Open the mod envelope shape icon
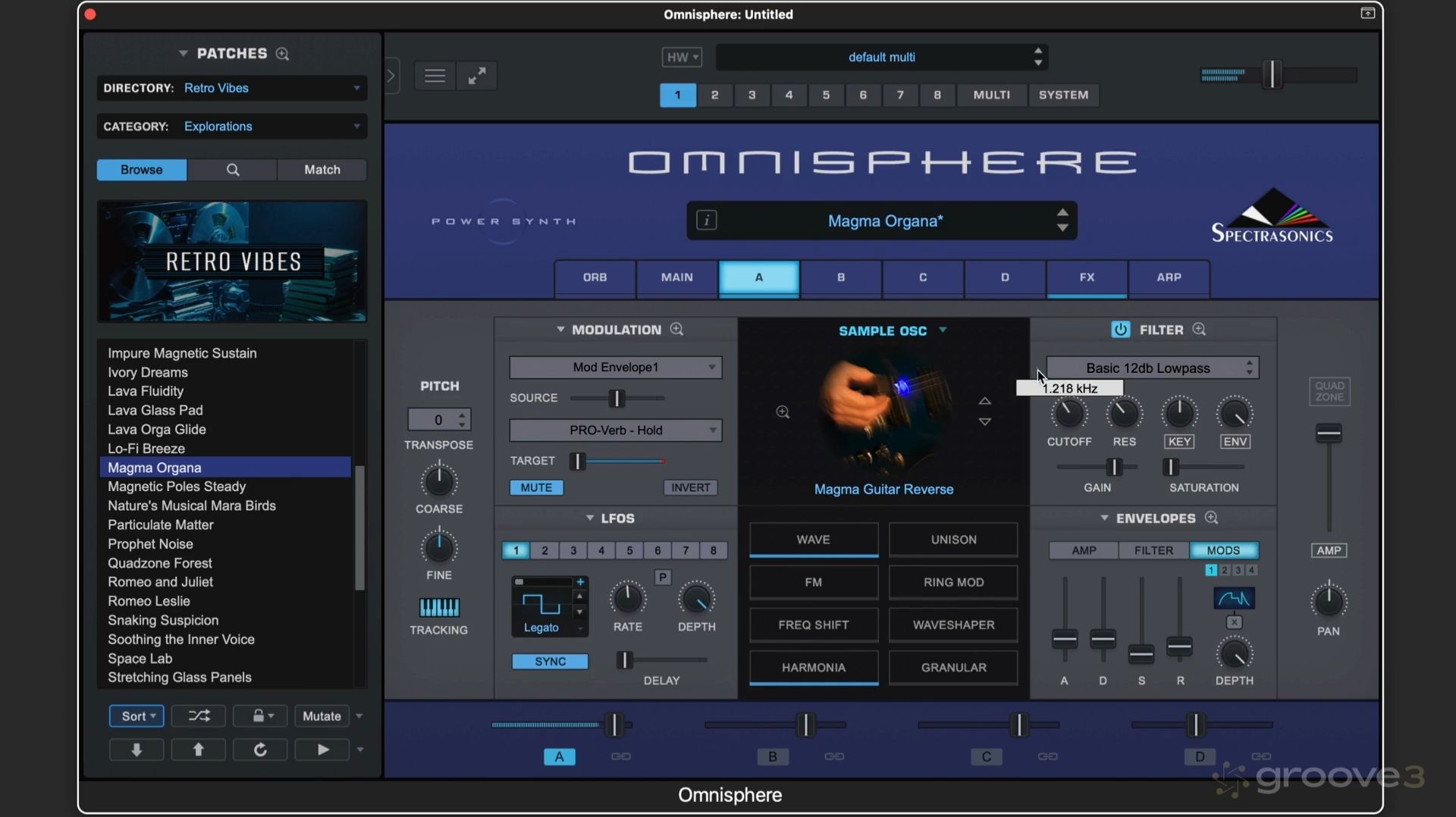The width and height of the screenshot is (1456, 817). click(1234, 599)
